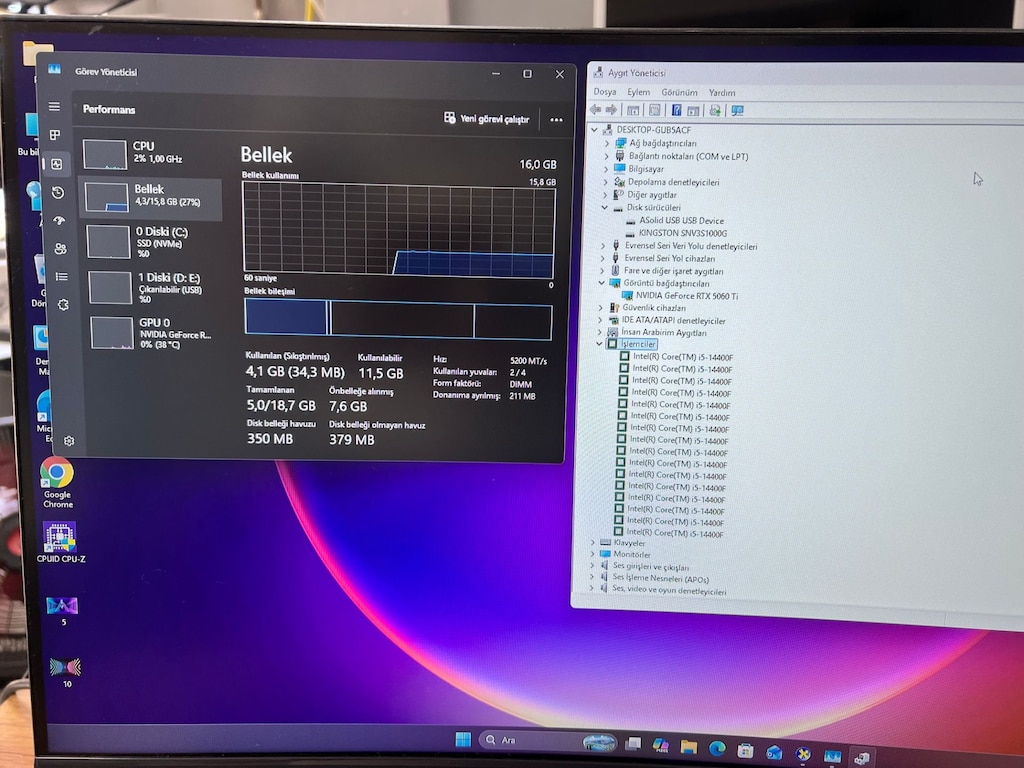Collapse Görüntü bağdaştırıcıları node
The image size is (1024, 768).
[x=601, y=283]
